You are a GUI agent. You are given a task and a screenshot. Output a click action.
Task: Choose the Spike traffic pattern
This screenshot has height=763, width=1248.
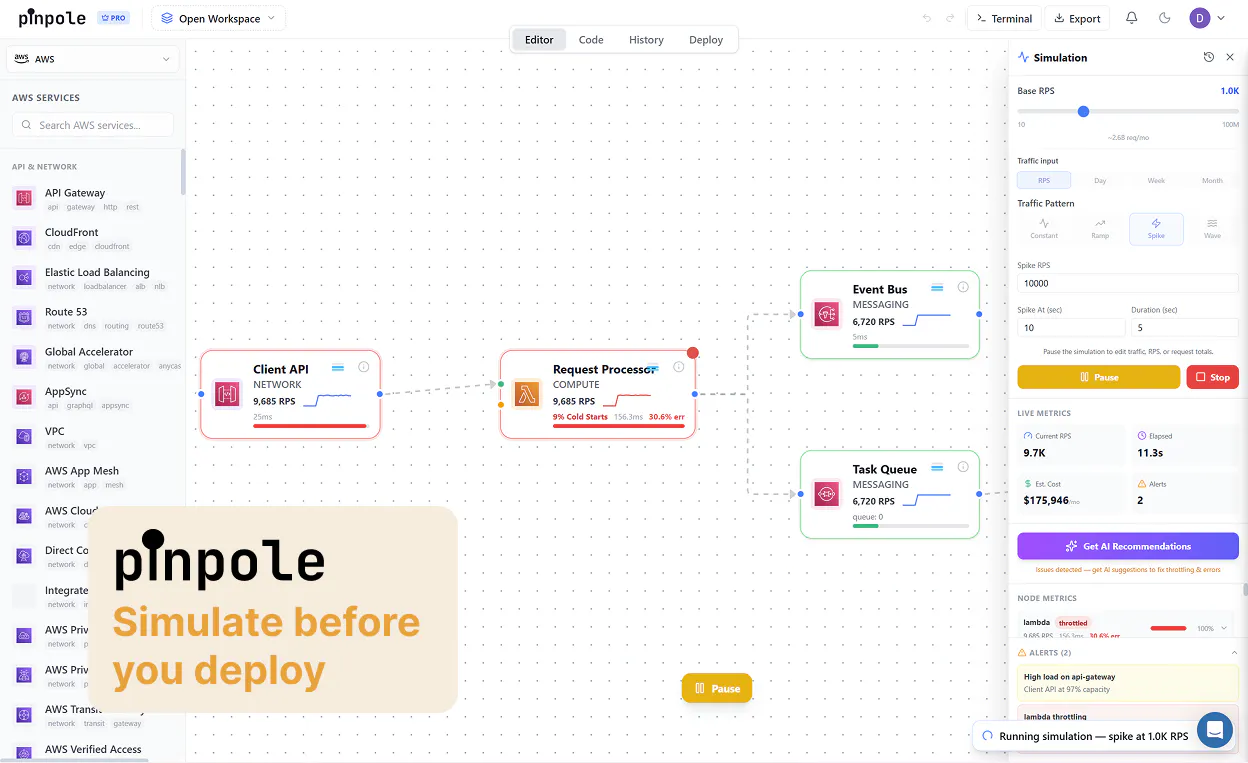tap(1156, 229)
